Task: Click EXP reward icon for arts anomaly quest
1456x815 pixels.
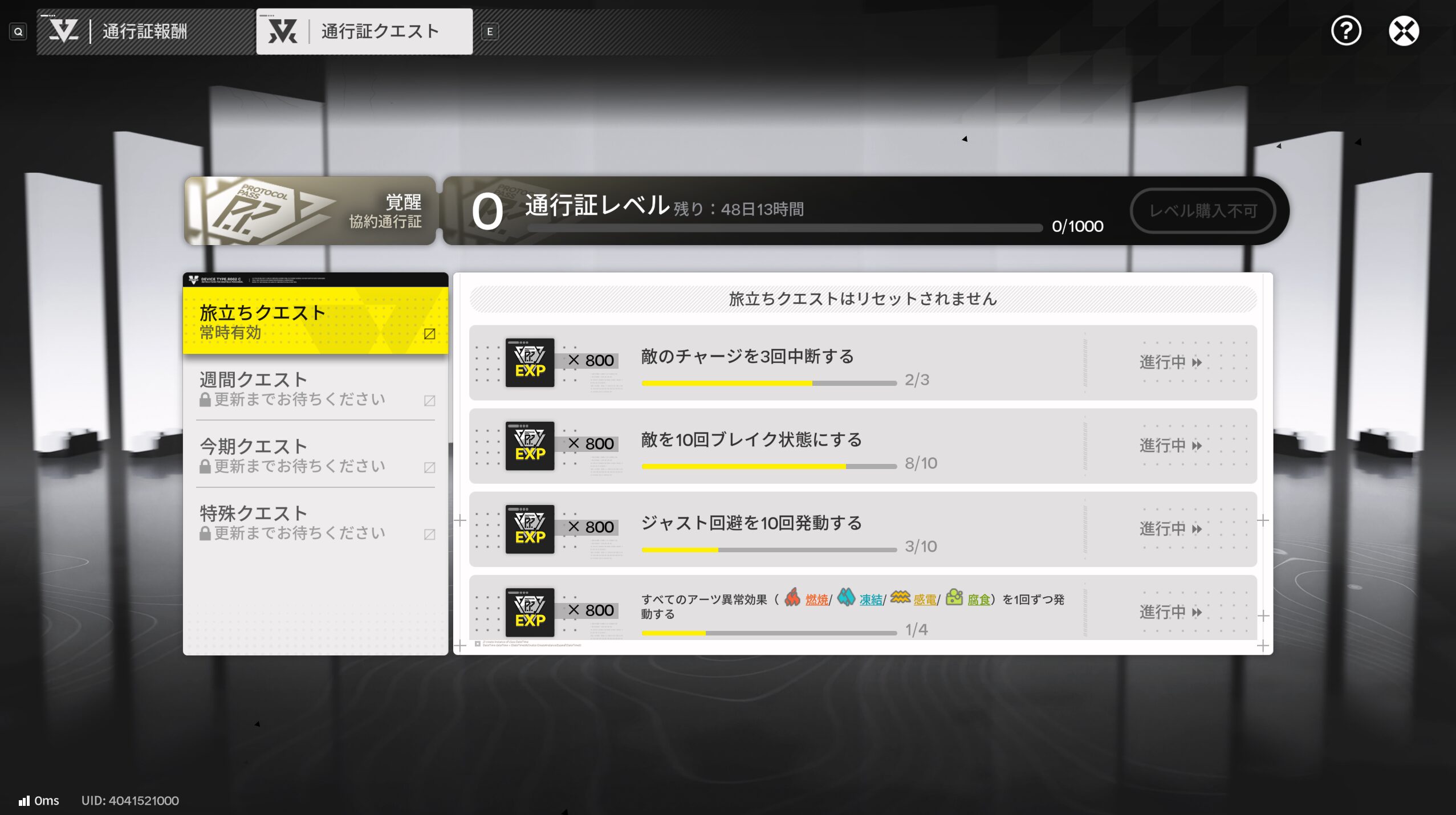Action: click(530, 612)
